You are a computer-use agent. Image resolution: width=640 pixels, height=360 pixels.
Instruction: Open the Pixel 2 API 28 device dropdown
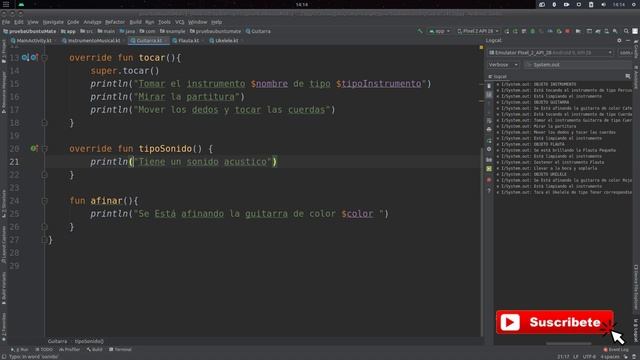point(478,31)
